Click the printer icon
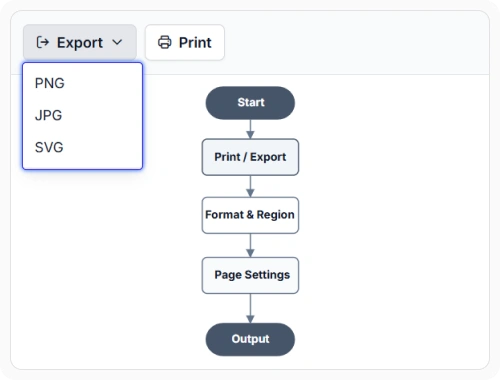 (x=164, y=42)
